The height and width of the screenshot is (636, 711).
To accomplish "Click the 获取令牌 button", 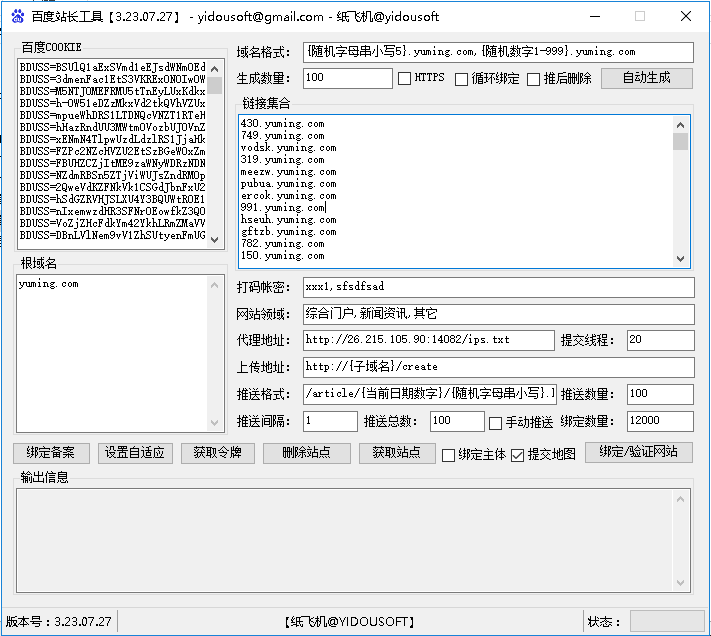I will (x=218, y=453).
